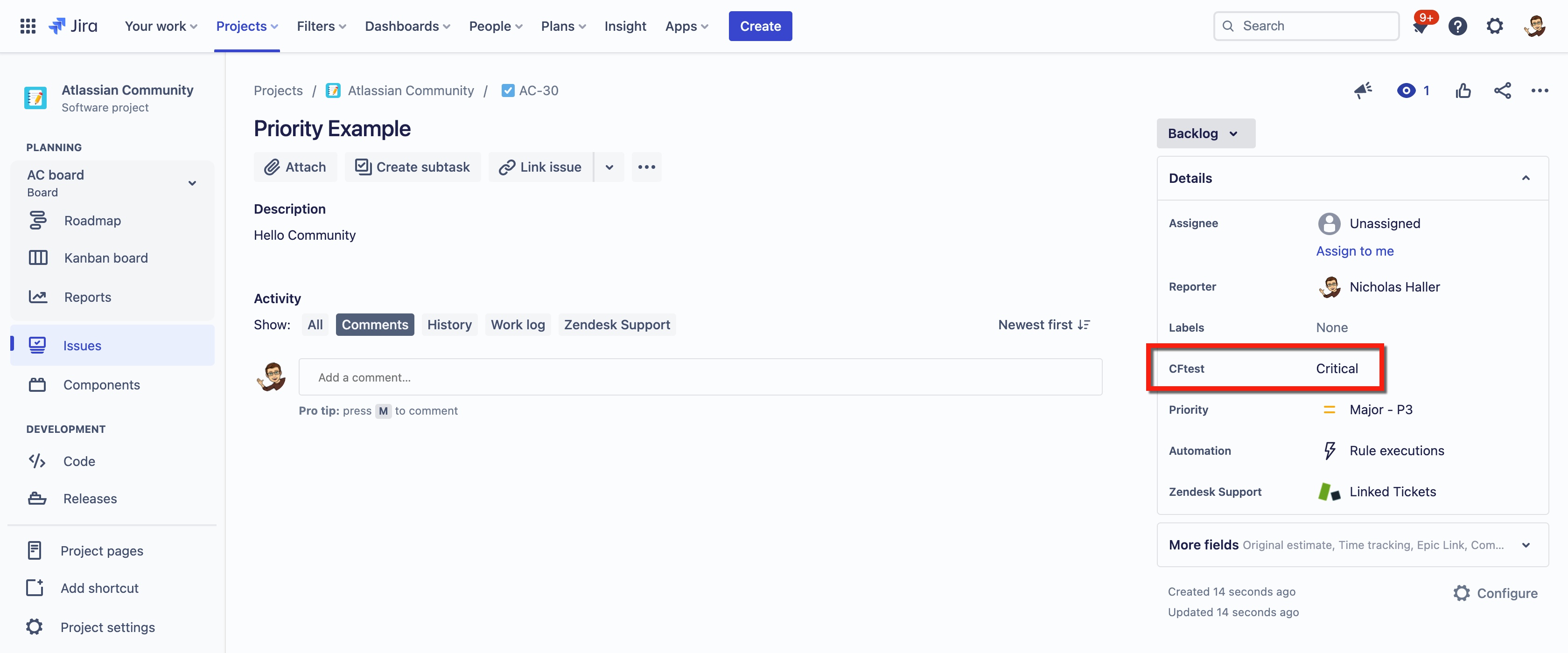This screenshot has height=653, width=1568.
Task: Collapse the Details panel
Action: click(1526, 178)
